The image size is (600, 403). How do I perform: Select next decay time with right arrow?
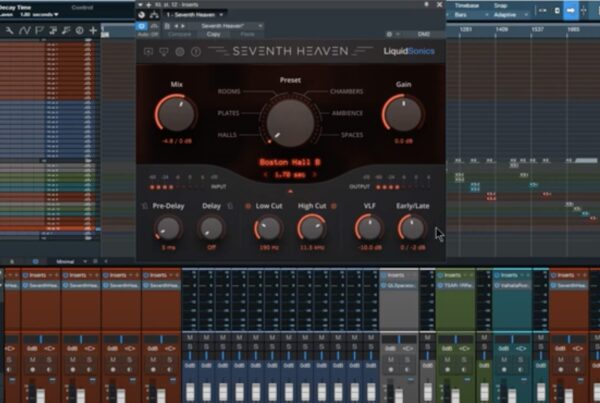click(315, 175)
